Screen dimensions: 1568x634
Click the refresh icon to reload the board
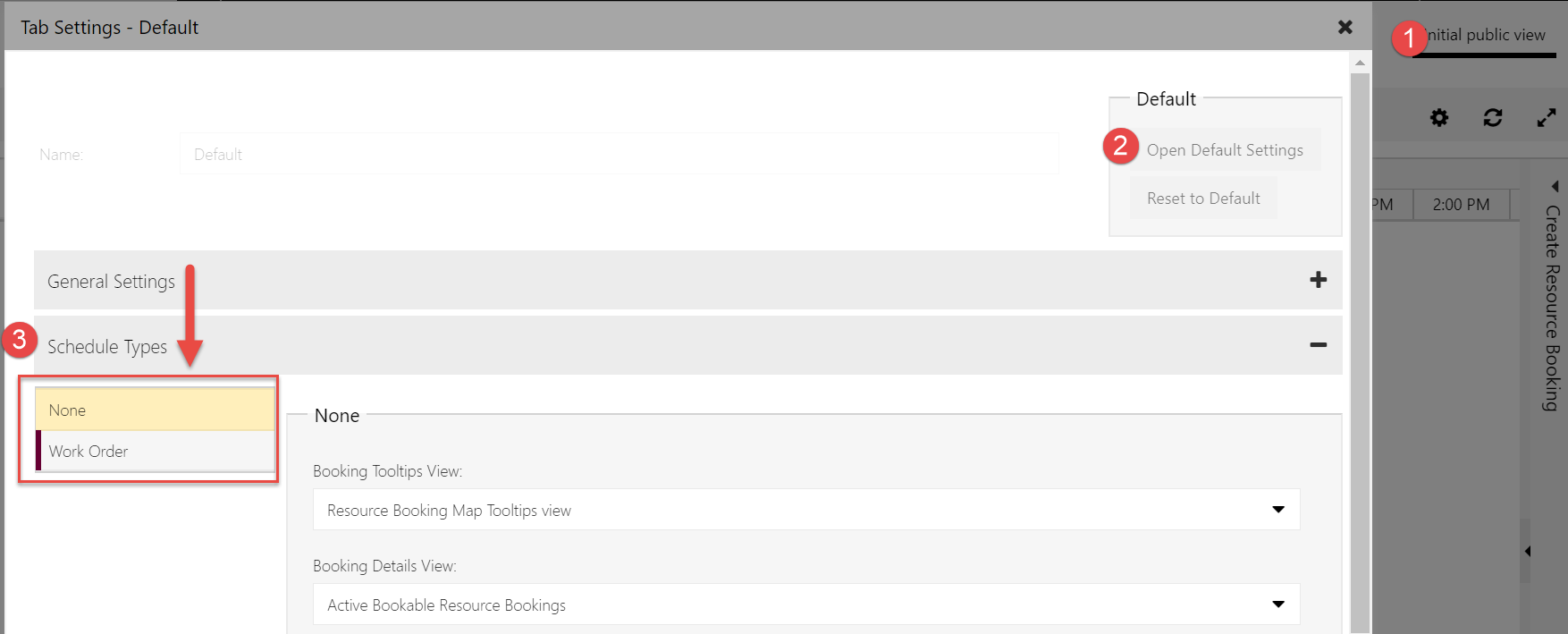tap(1493, 117)
